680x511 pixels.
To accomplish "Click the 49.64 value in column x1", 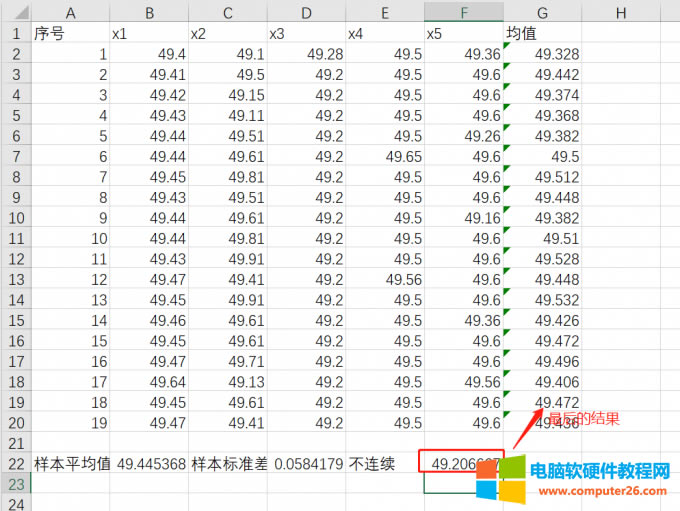I will click(150, 381).
